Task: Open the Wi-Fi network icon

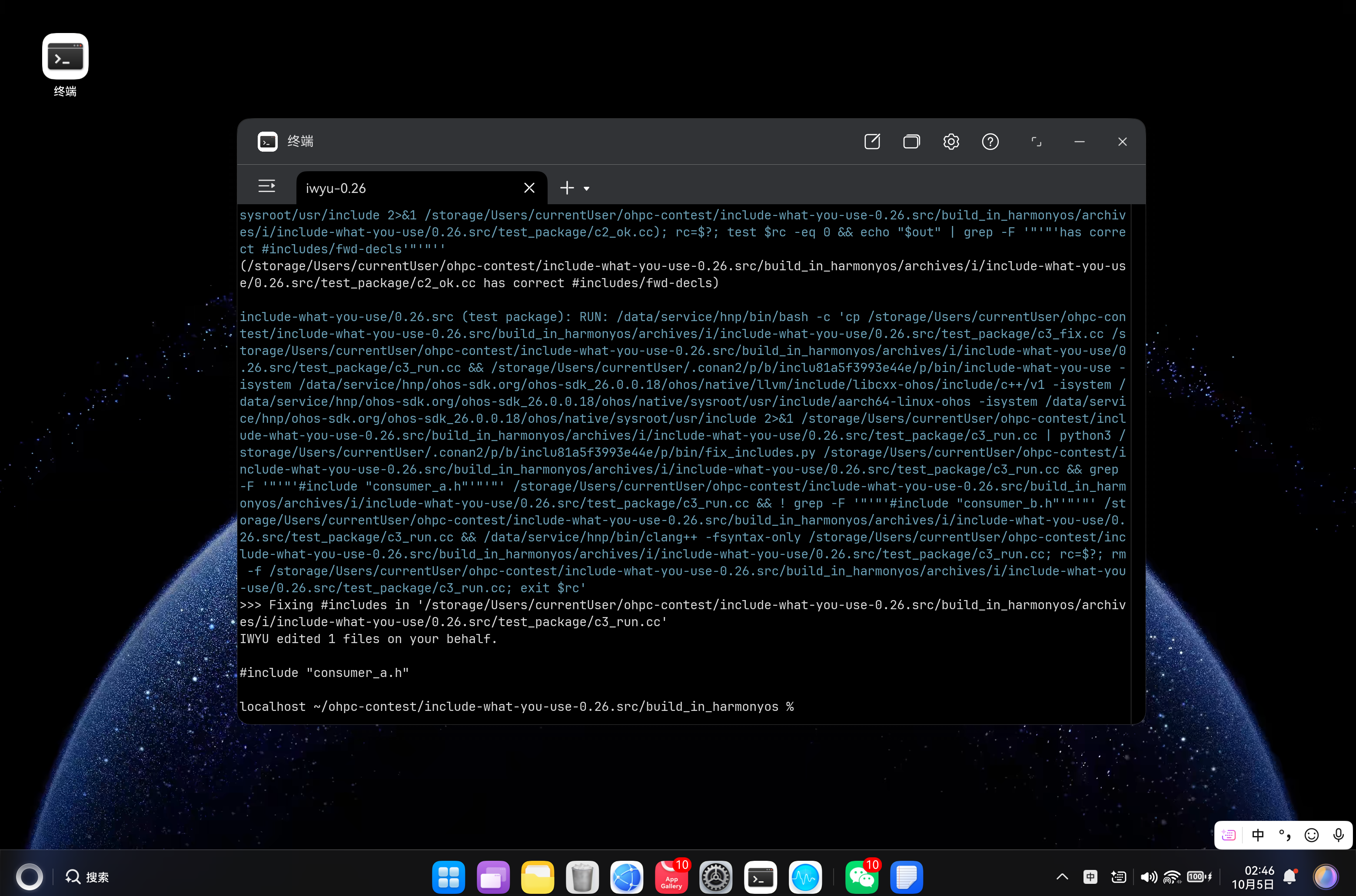Action: click(x=1172, y=876)
